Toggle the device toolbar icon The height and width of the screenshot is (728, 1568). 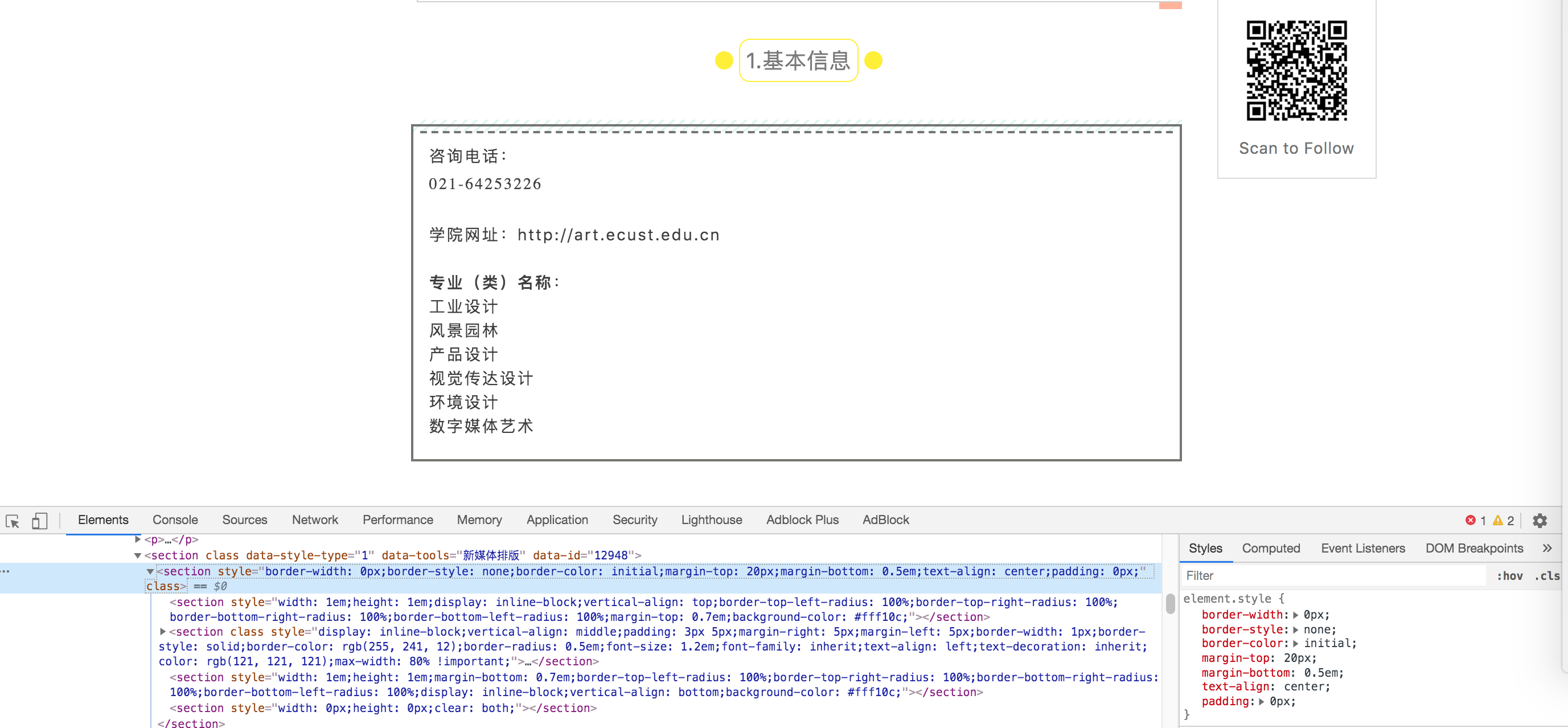pyautogui.click(x=39, y=521)
